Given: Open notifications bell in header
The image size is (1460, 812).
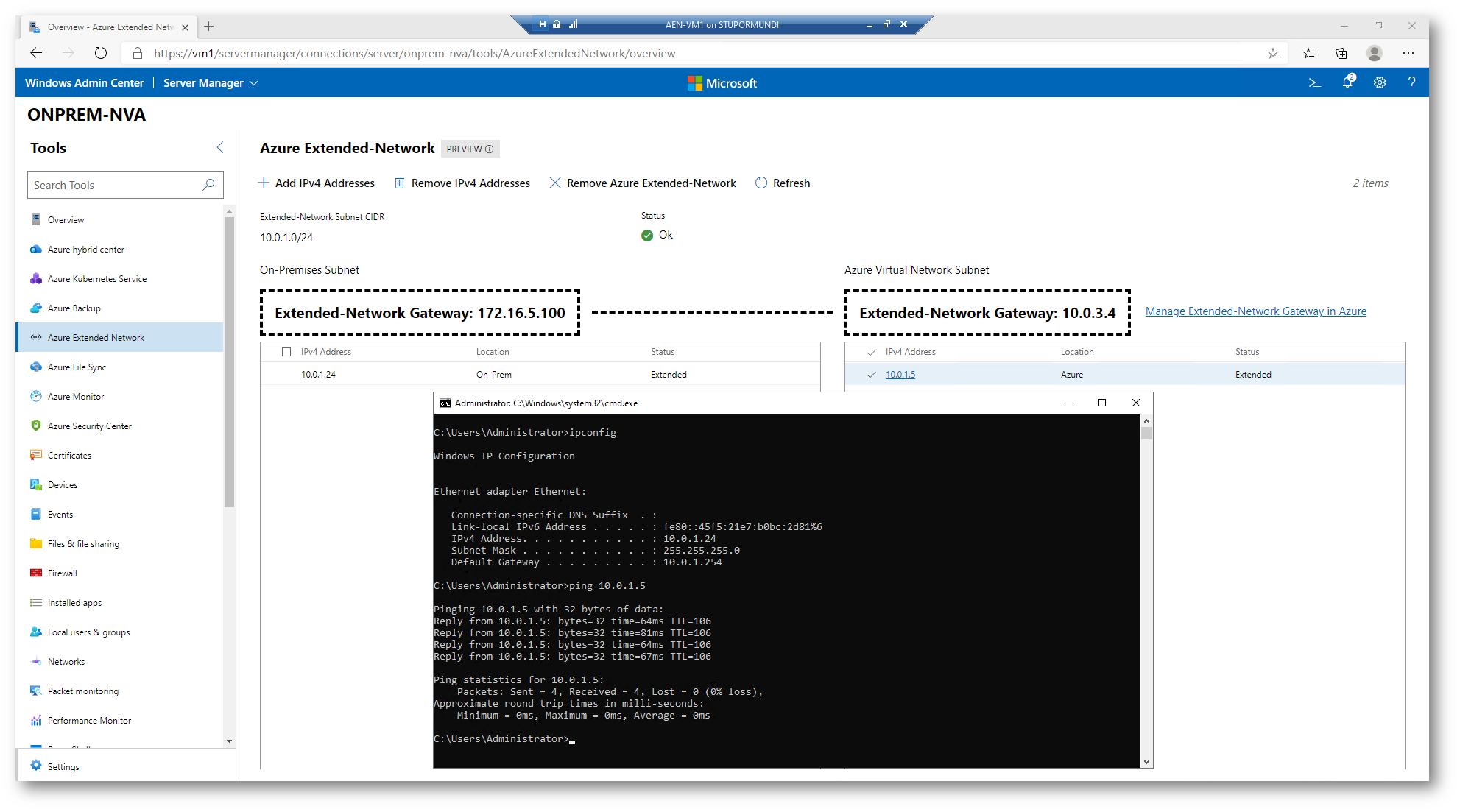Looking at the screenshot, I should (x=1347, y=82).
